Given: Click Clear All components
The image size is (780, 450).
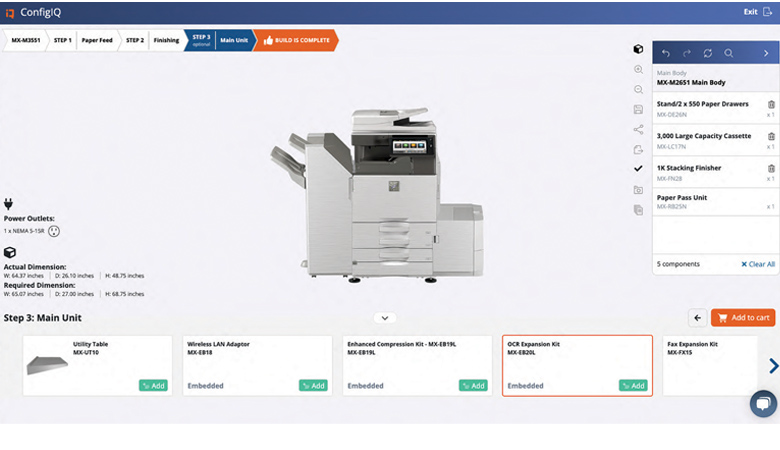Looking at the screenshot, I should [x=758, y=264].
